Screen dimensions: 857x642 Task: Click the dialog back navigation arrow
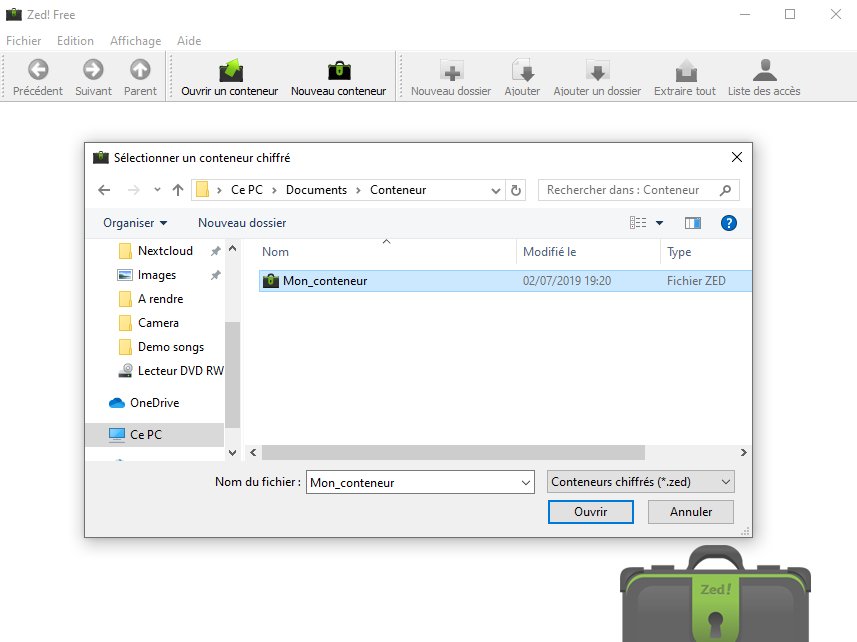104,190
